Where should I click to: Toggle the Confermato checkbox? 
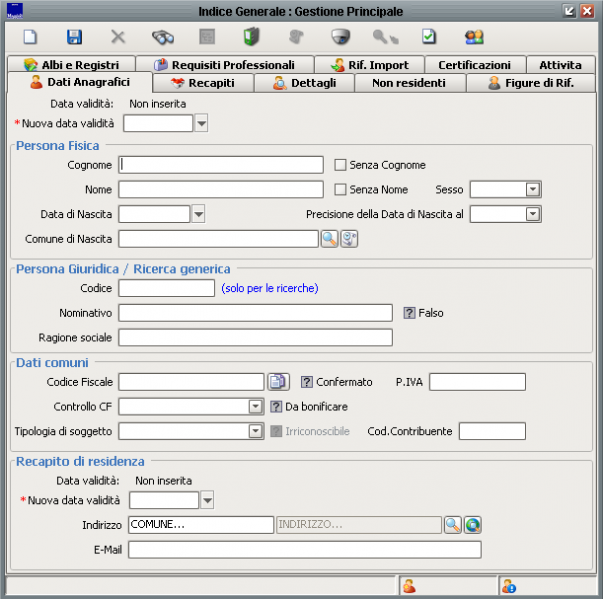[x=307, y=382]
